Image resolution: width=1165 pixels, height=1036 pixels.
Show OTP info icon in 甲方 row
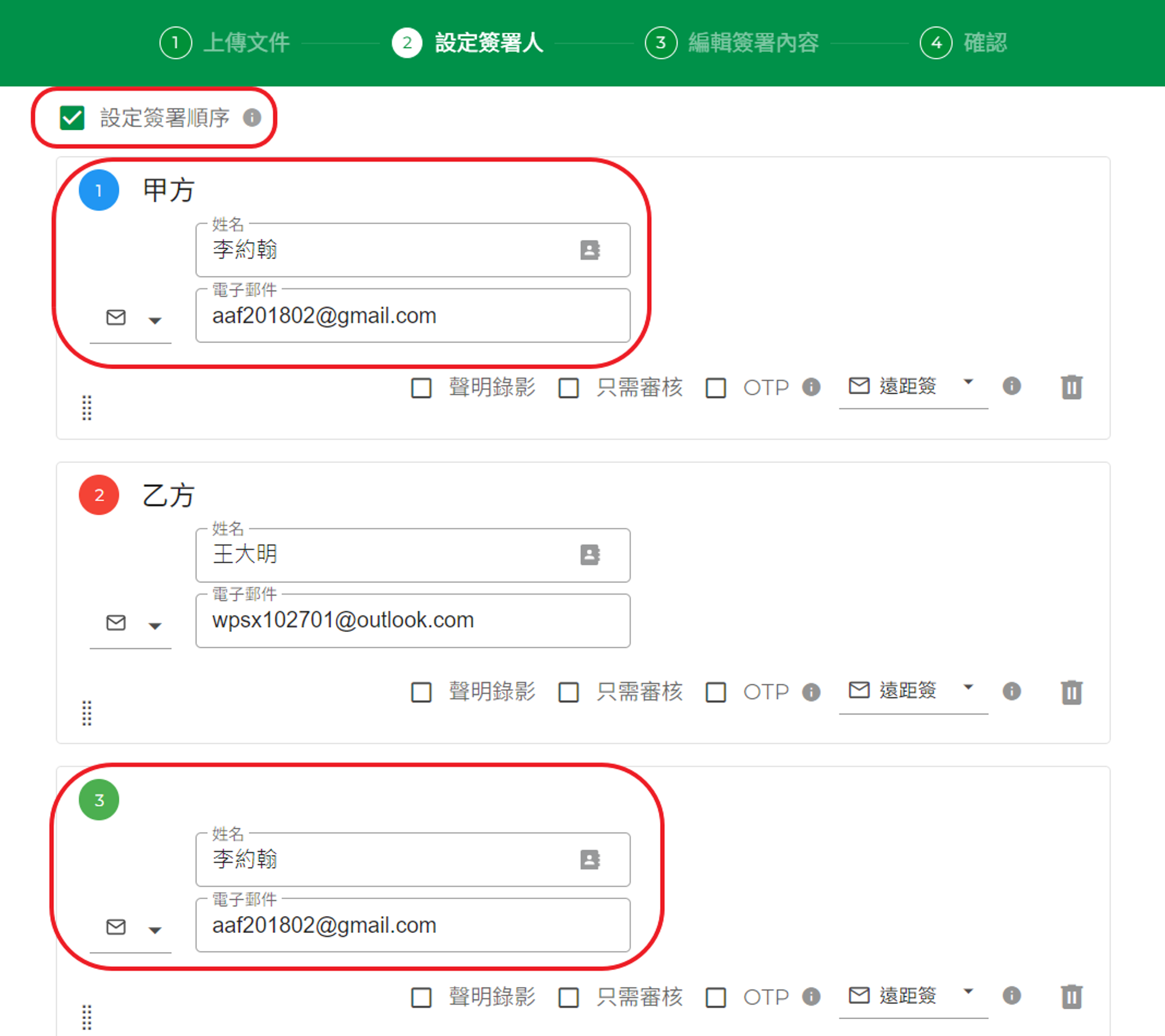click(811, 387)
